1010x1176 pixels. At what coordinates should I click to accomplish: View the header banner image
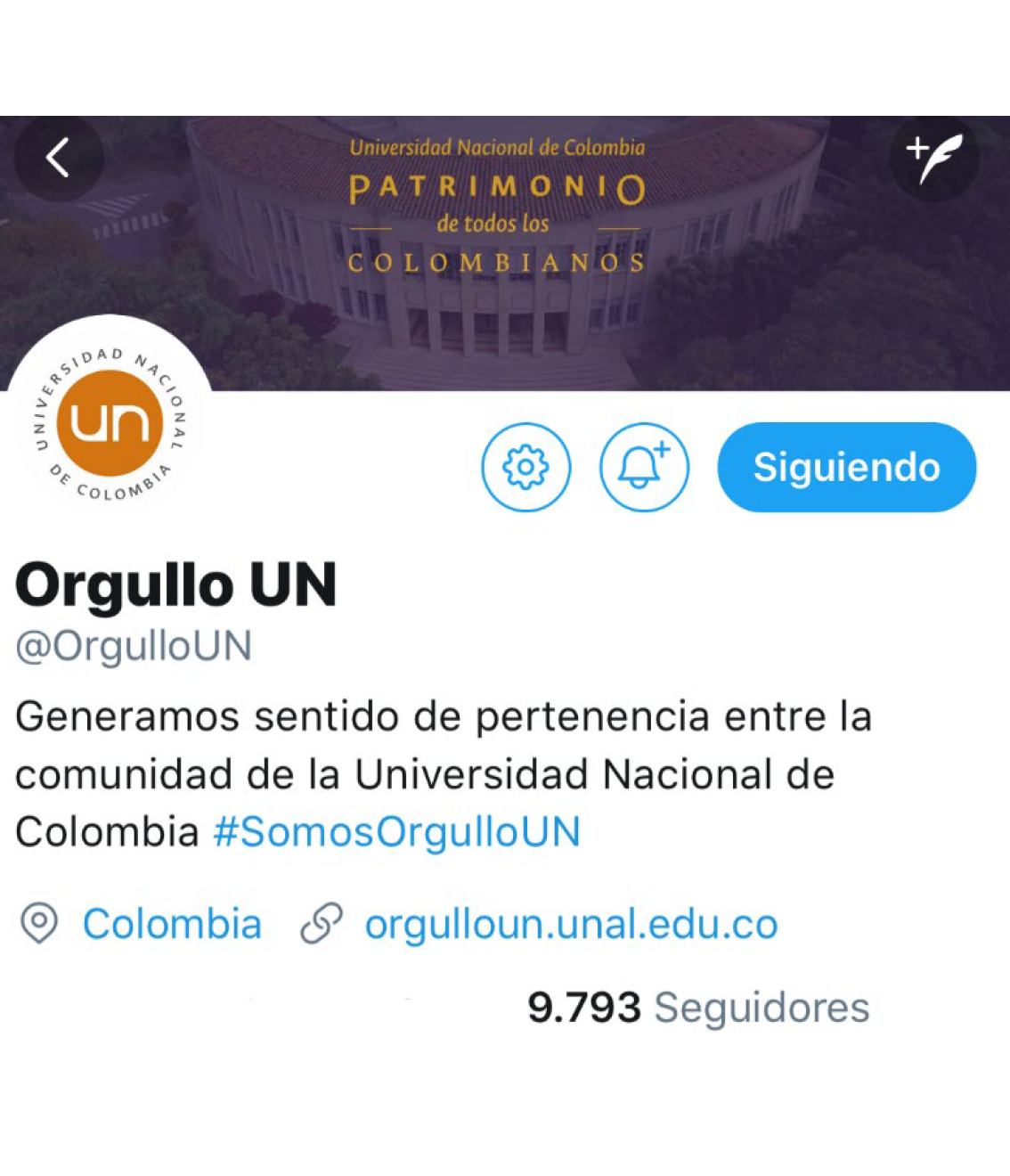[505, 253]
